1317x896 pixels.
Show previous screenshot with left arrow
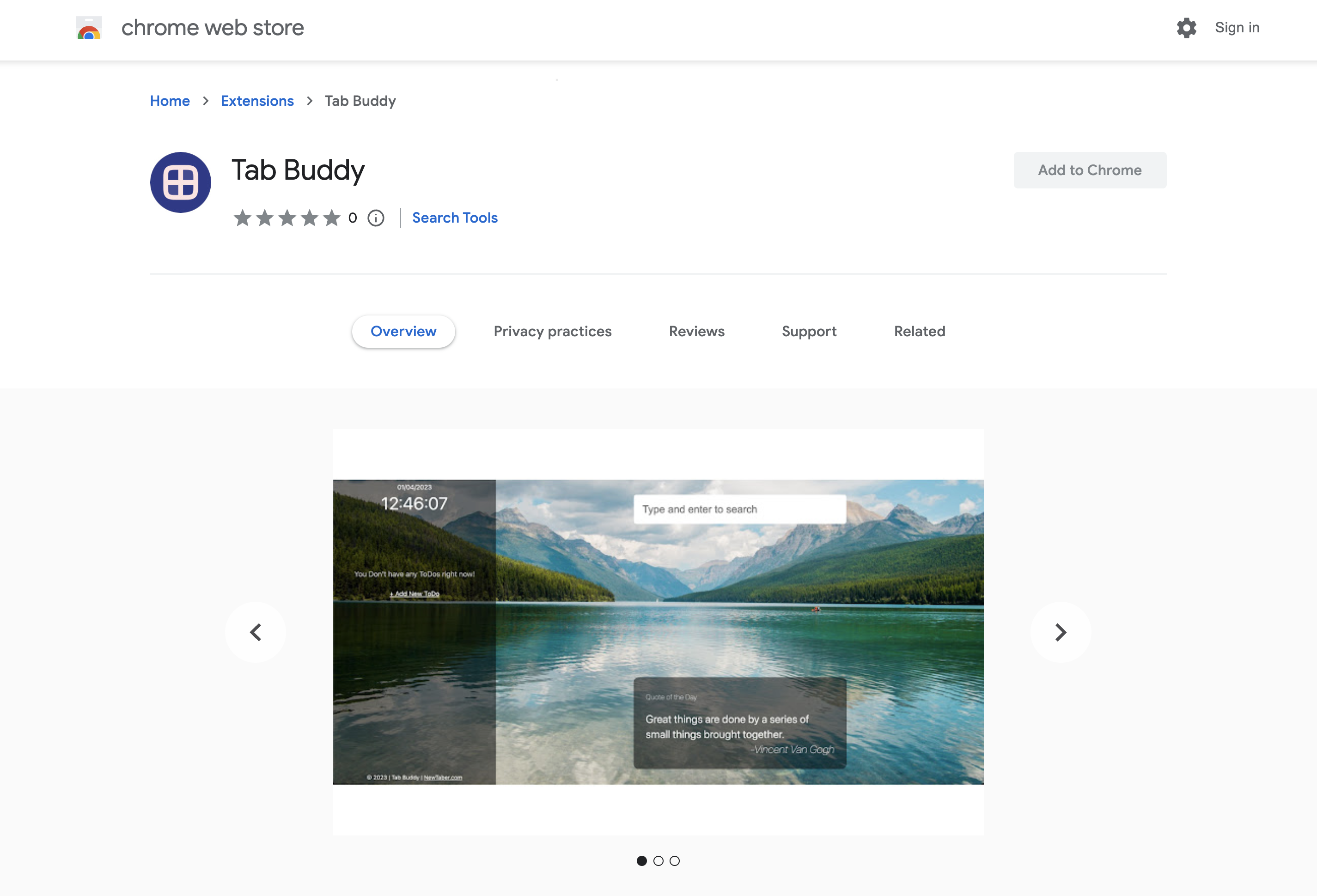click(256, 632)
